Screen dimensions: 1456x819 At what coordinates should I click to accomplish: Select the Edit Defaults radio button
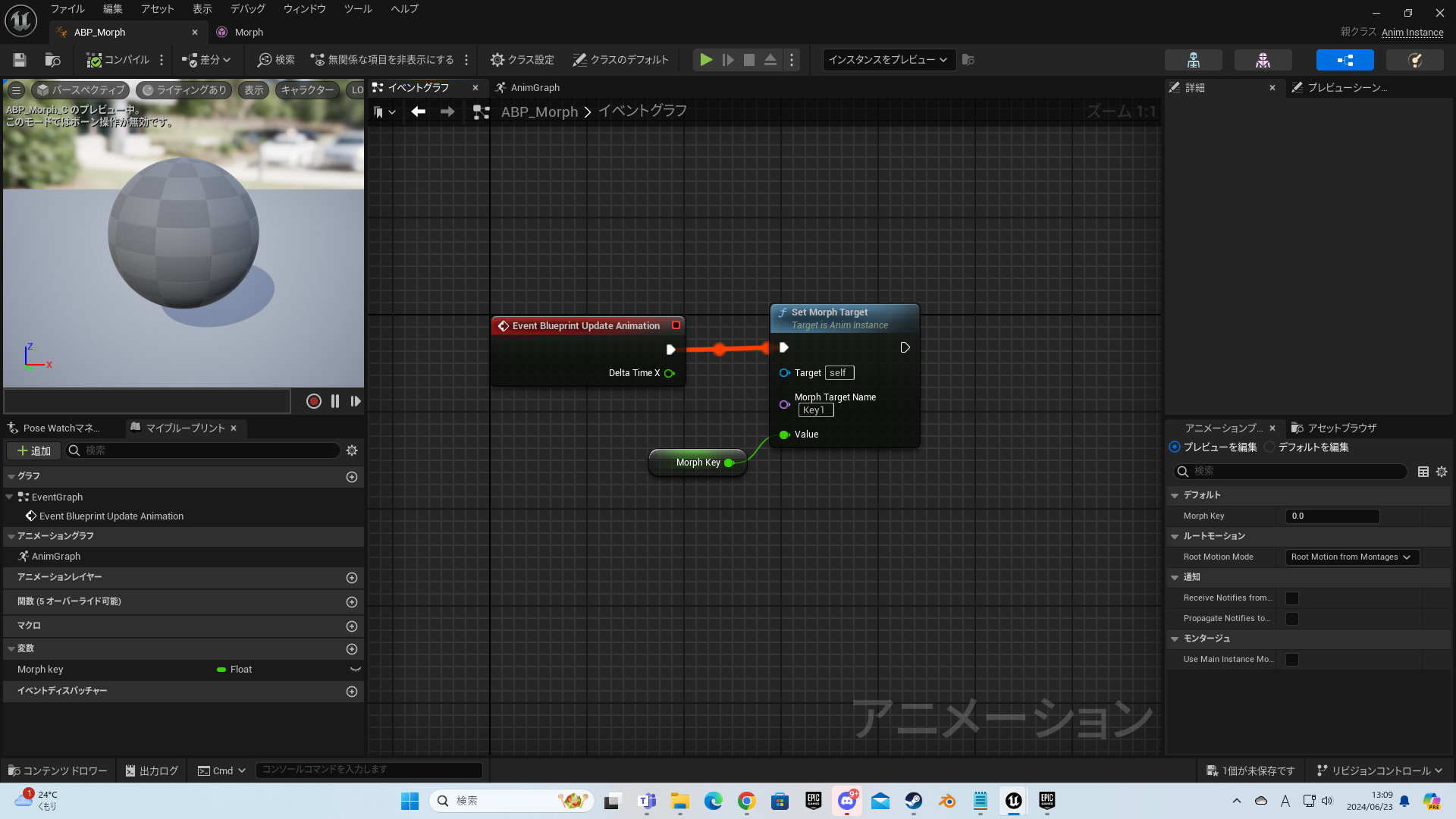click(1270, 447)
